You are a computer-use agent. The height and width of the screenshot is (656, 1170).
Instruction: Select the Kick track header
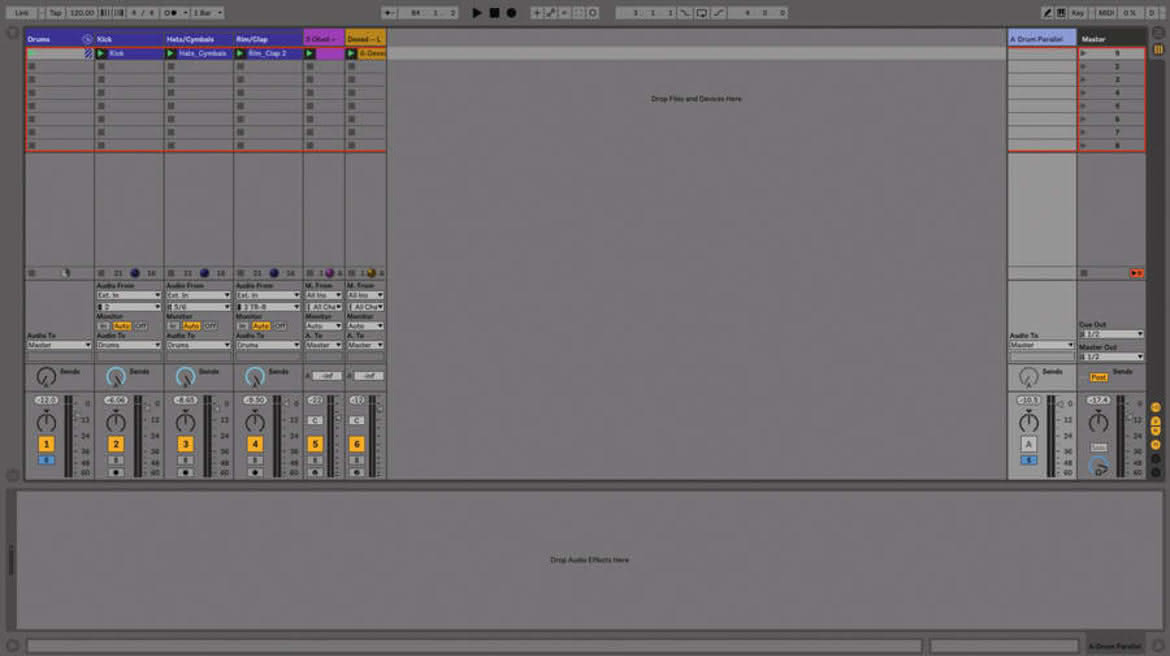coord(128,39)
